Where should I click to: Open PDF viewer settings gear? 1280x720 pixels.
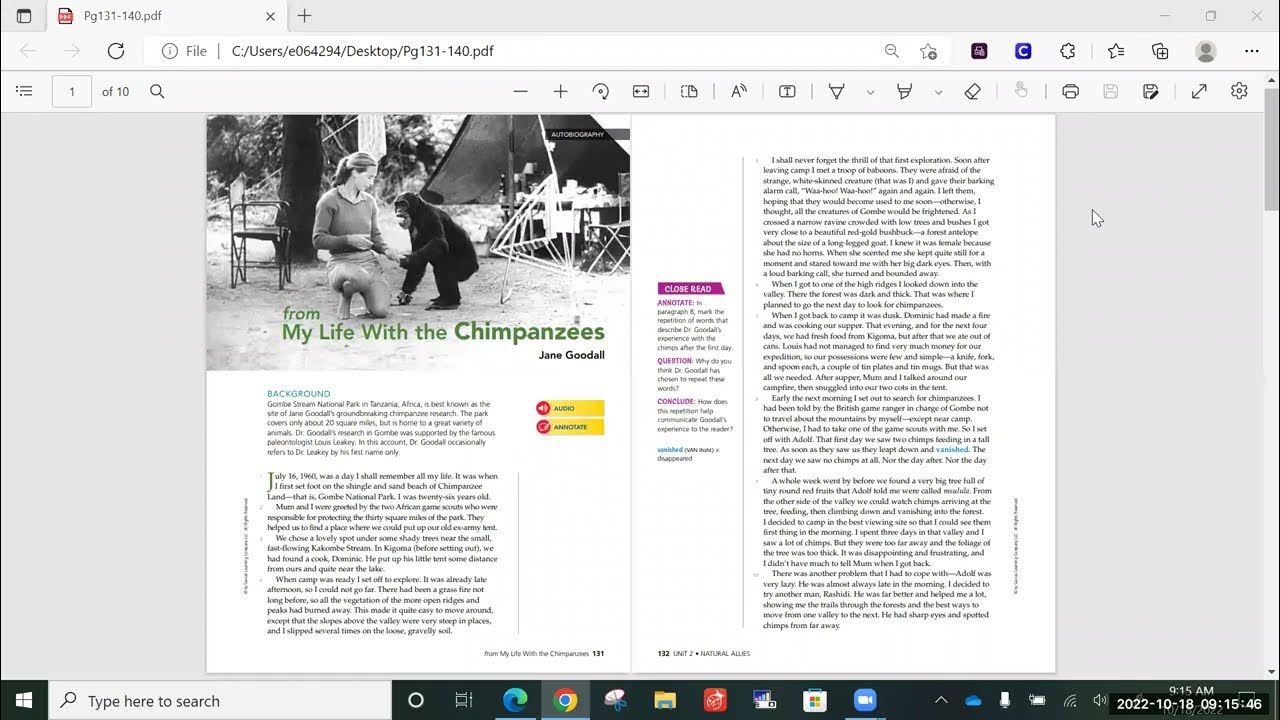tap(1239, 91)
